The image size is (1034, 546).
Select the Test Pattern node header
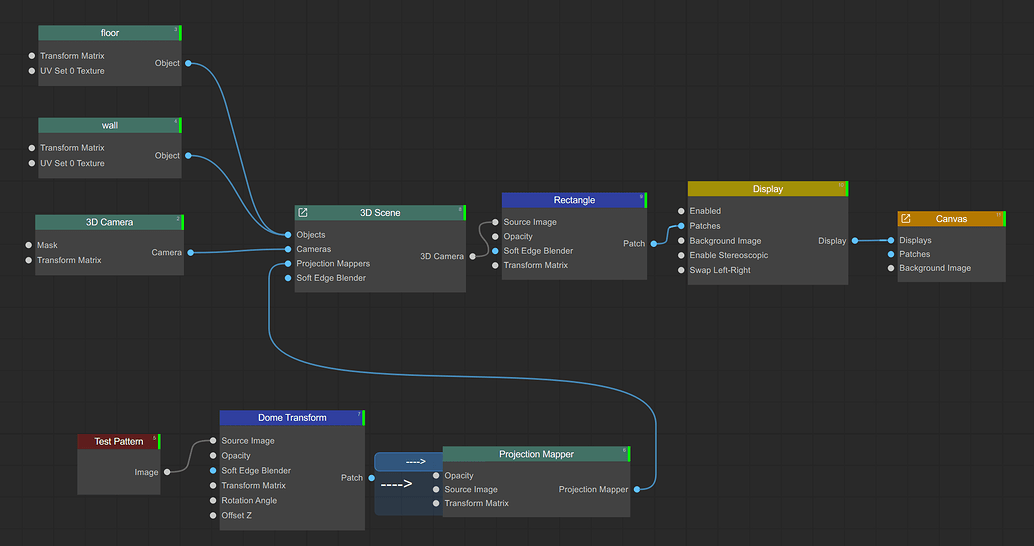(119, 441)
